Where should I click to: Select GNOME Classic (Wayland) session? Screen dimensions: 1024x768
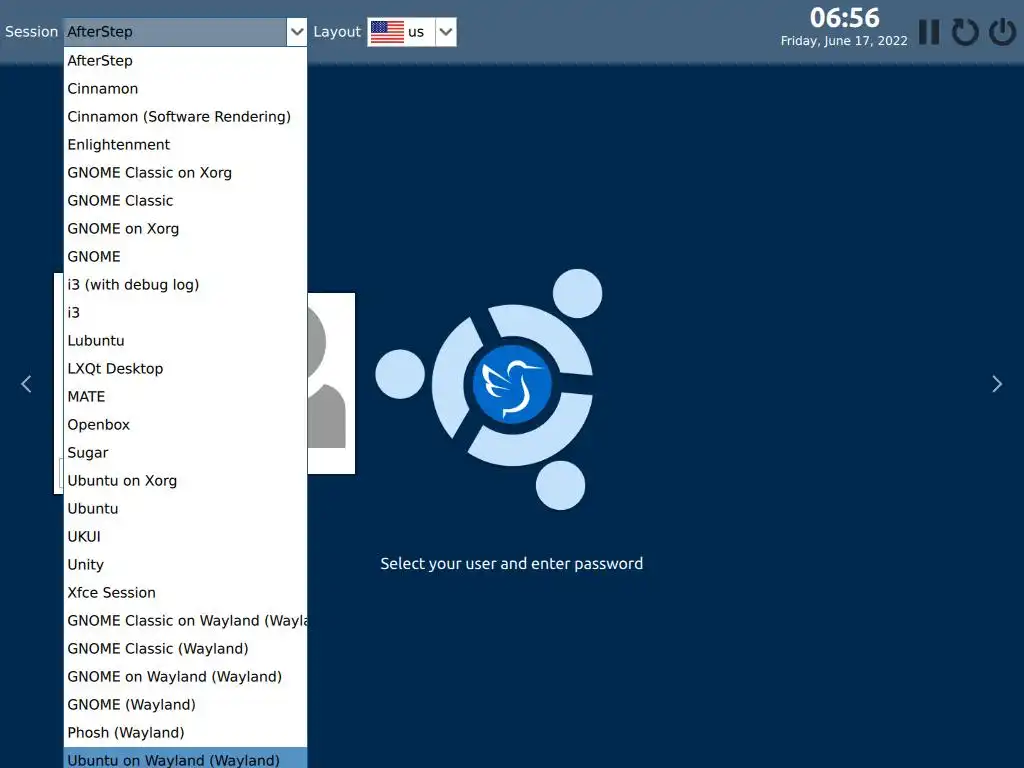[x=185, y=649]
